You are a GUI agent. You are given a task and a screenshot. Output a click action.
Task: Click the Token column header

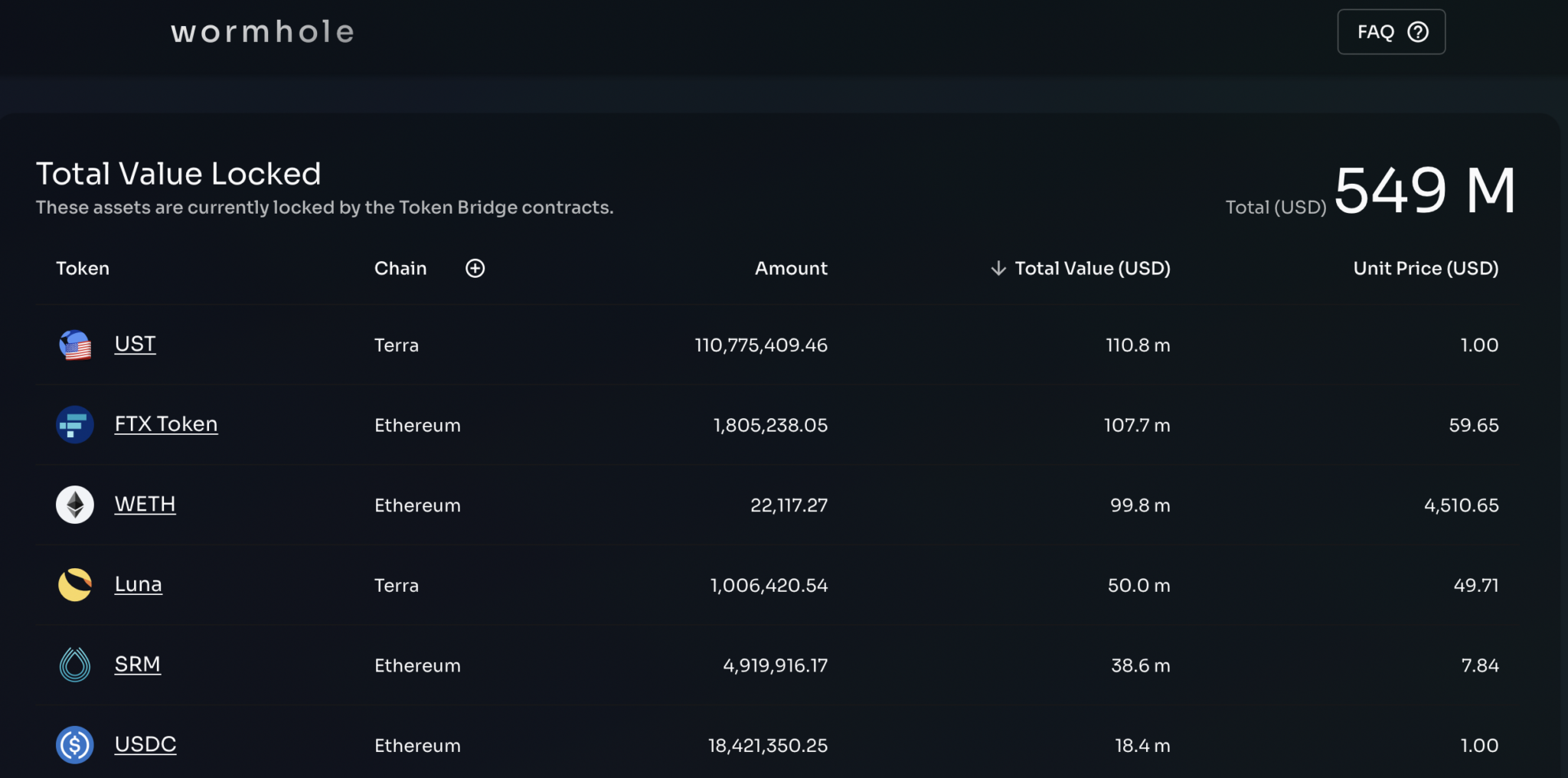[x=83, y=268]
